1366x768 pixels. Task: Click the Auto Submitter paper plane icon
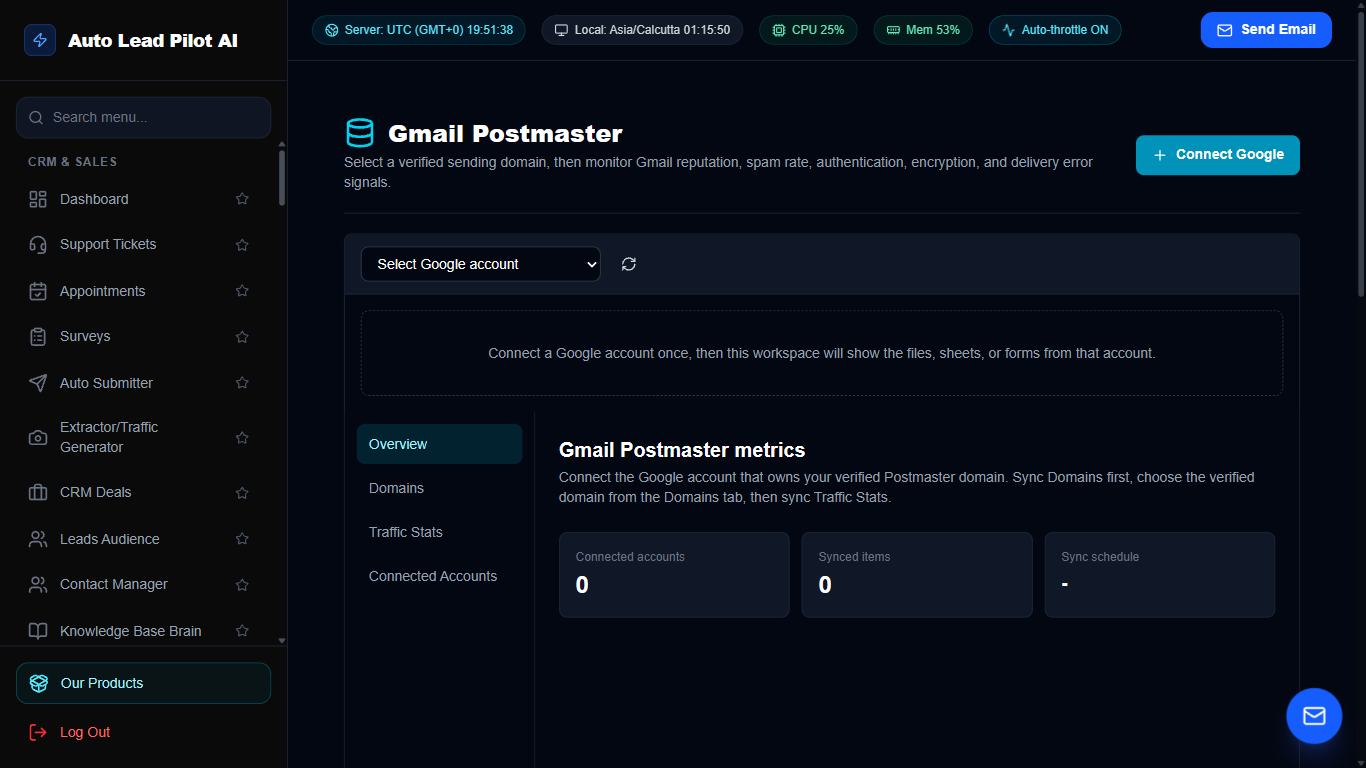pos(38,383)
